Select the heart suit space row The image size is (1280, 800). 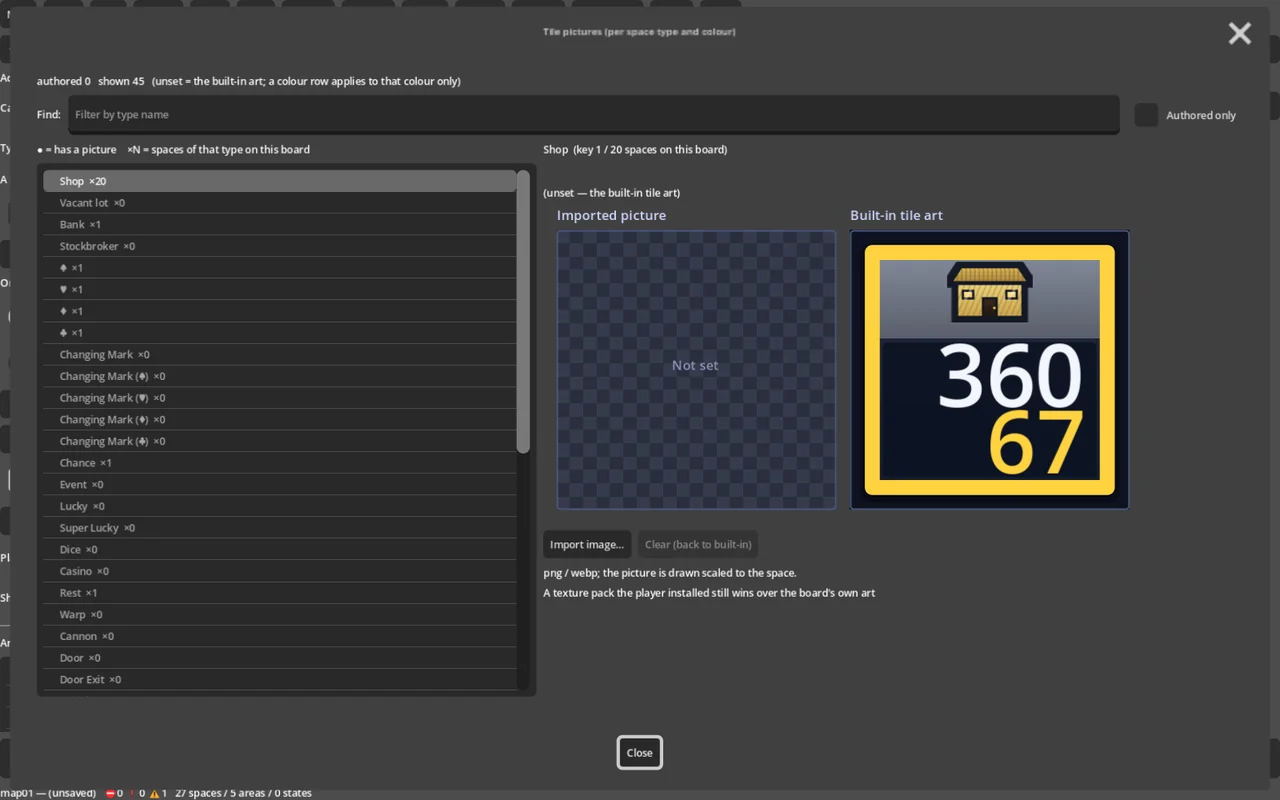coord(280,290)
